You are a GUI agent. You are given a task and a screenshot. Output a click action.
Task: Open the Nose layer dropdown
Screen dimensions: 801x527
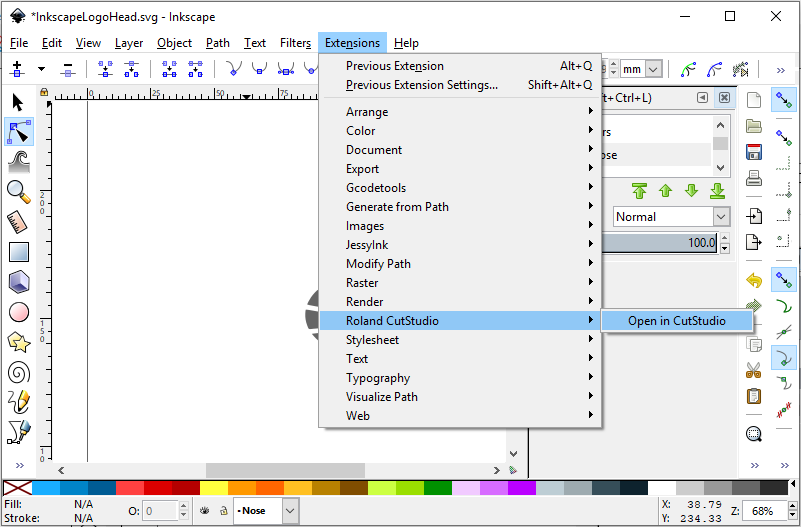[x=290, y=511]
